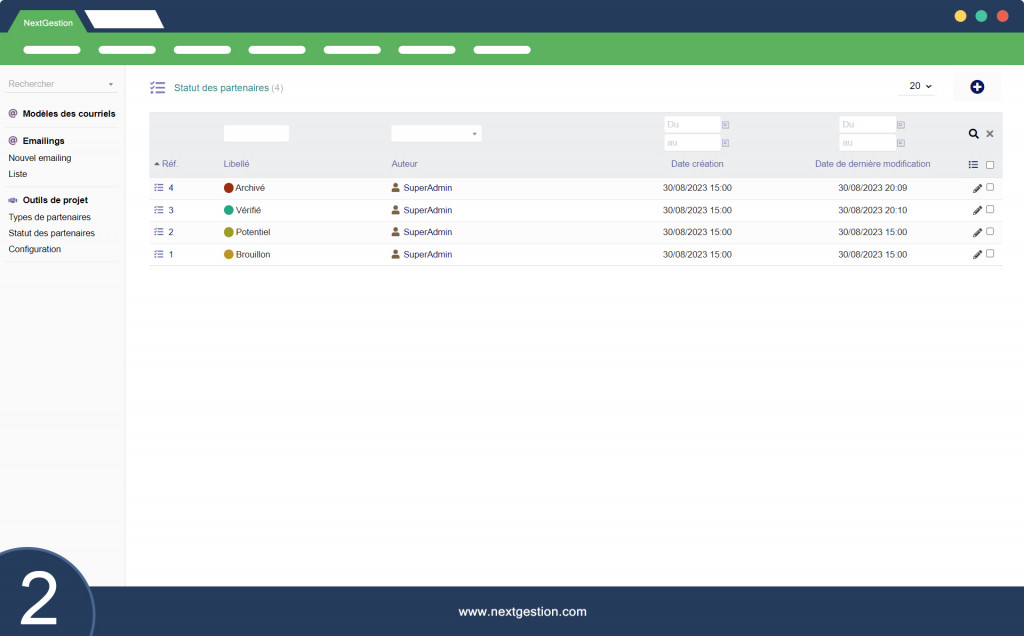Click the list icon next to page title
1024x636 pixels.
(157, 88)
